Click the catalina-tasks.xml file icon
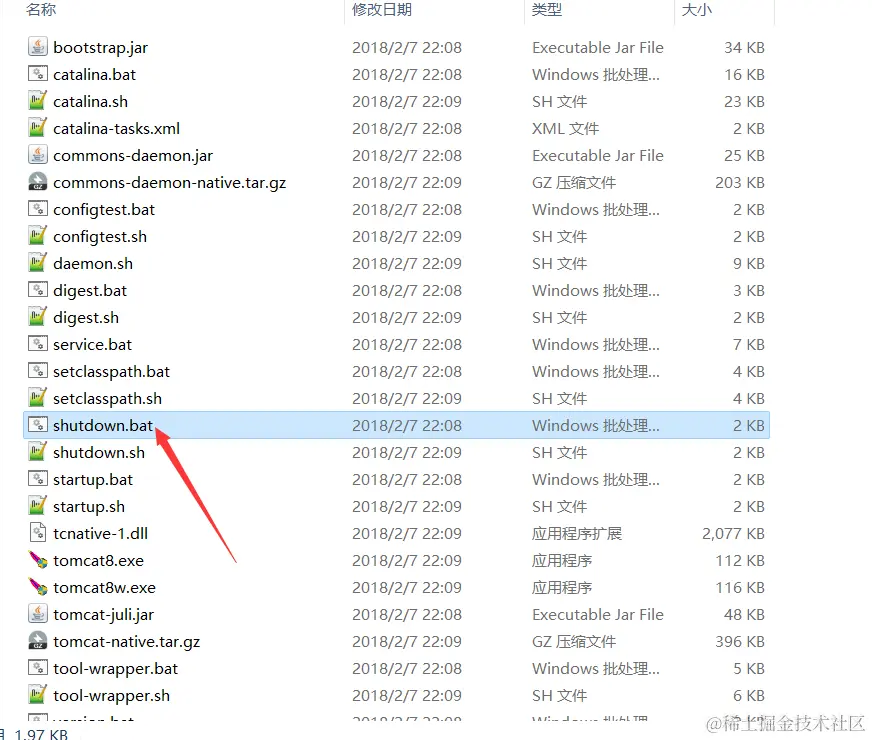Screen dimensions: 872x740 pyautogui.click(x=37, y=128)
